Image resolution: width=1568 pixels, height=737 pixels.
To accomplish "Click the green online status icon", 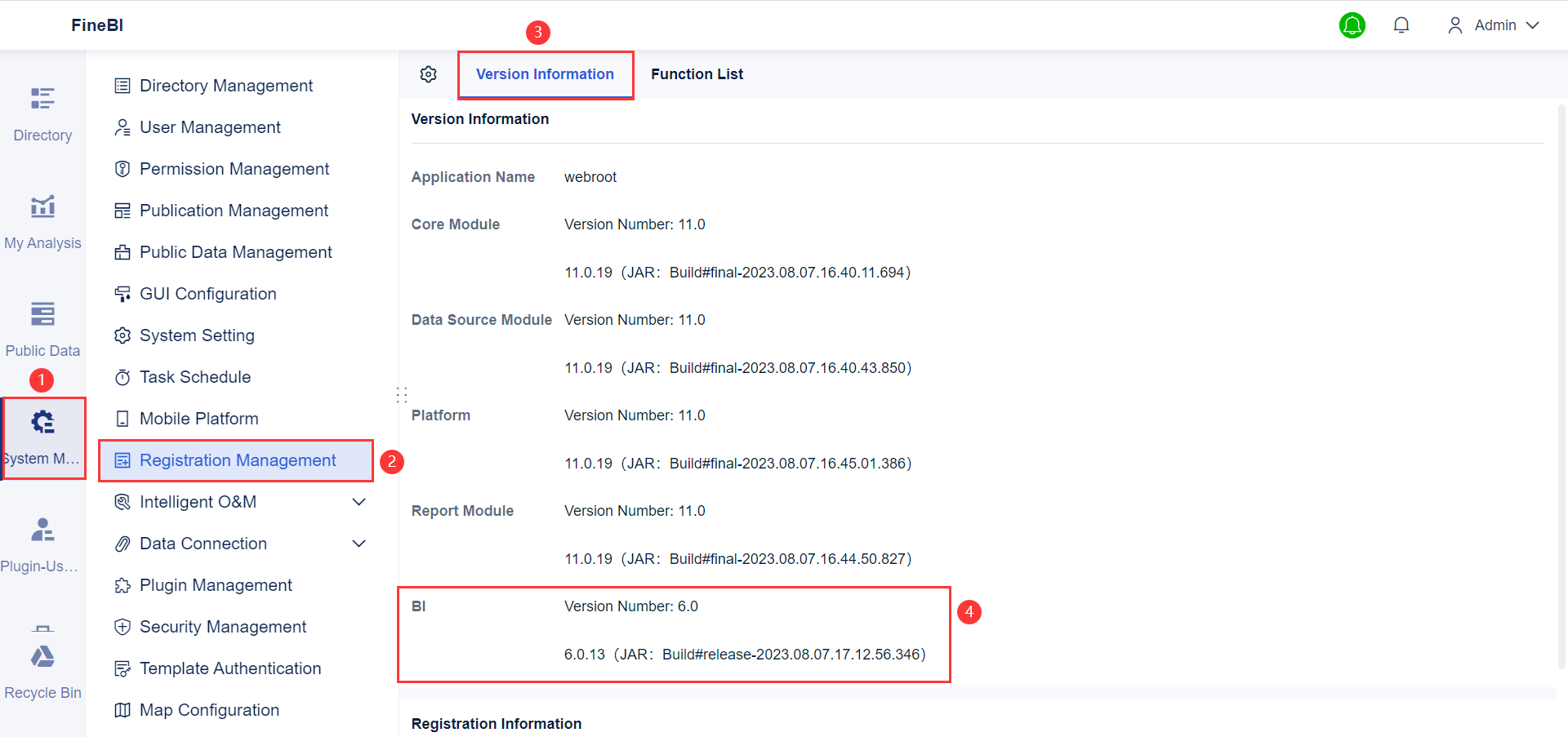I will click(1352, 24).
